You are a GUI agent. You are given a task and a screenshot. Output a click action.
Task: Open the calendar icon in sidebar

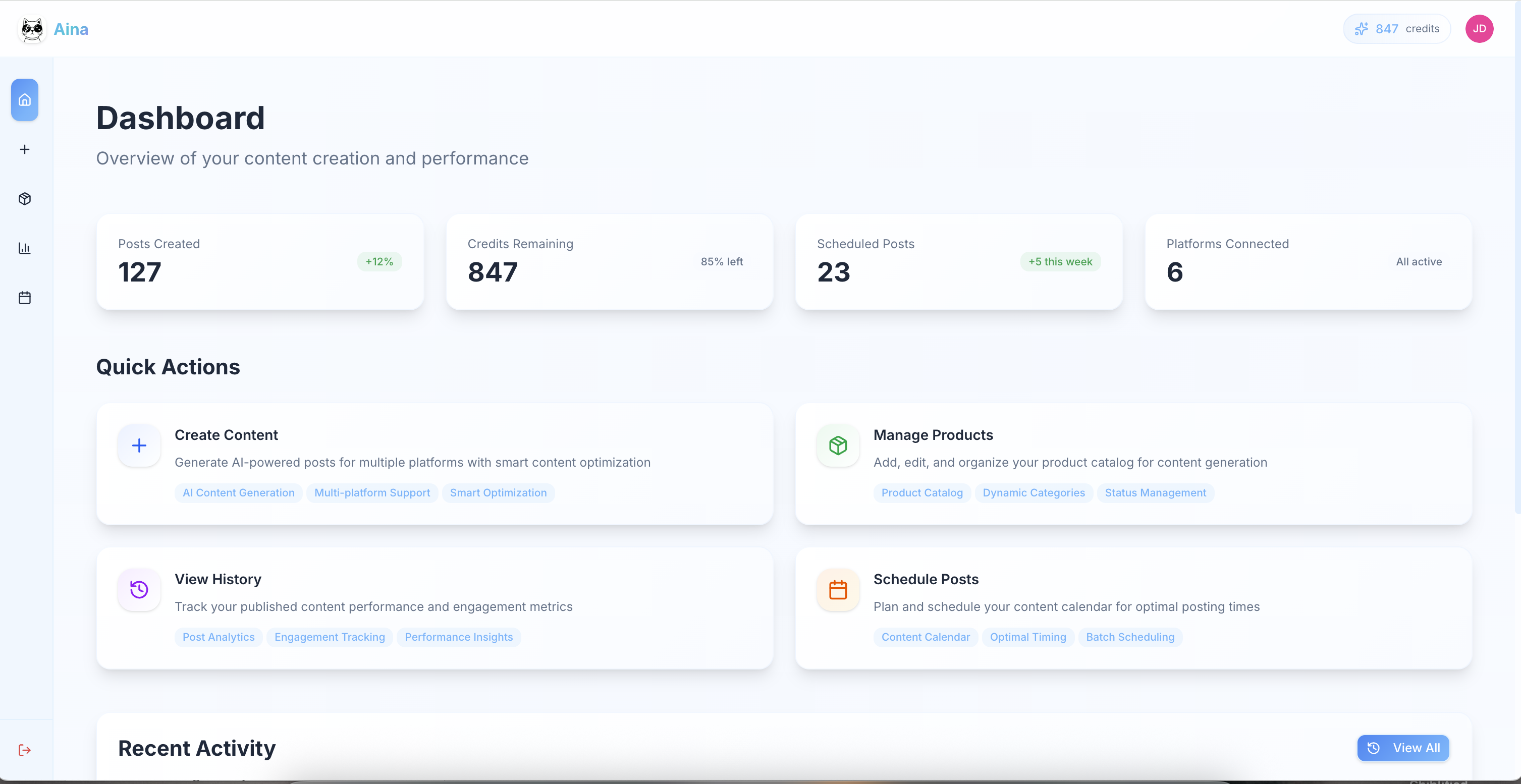tap(24, 298)
